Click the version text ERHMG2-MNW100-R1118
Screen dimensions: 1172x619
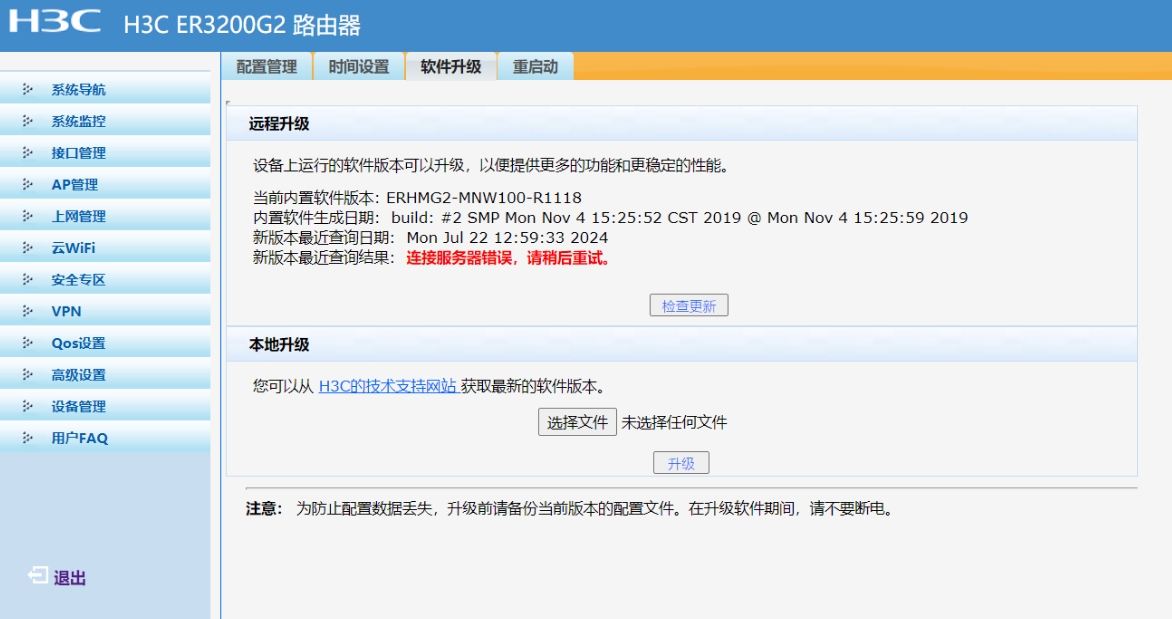coord(484,198)
